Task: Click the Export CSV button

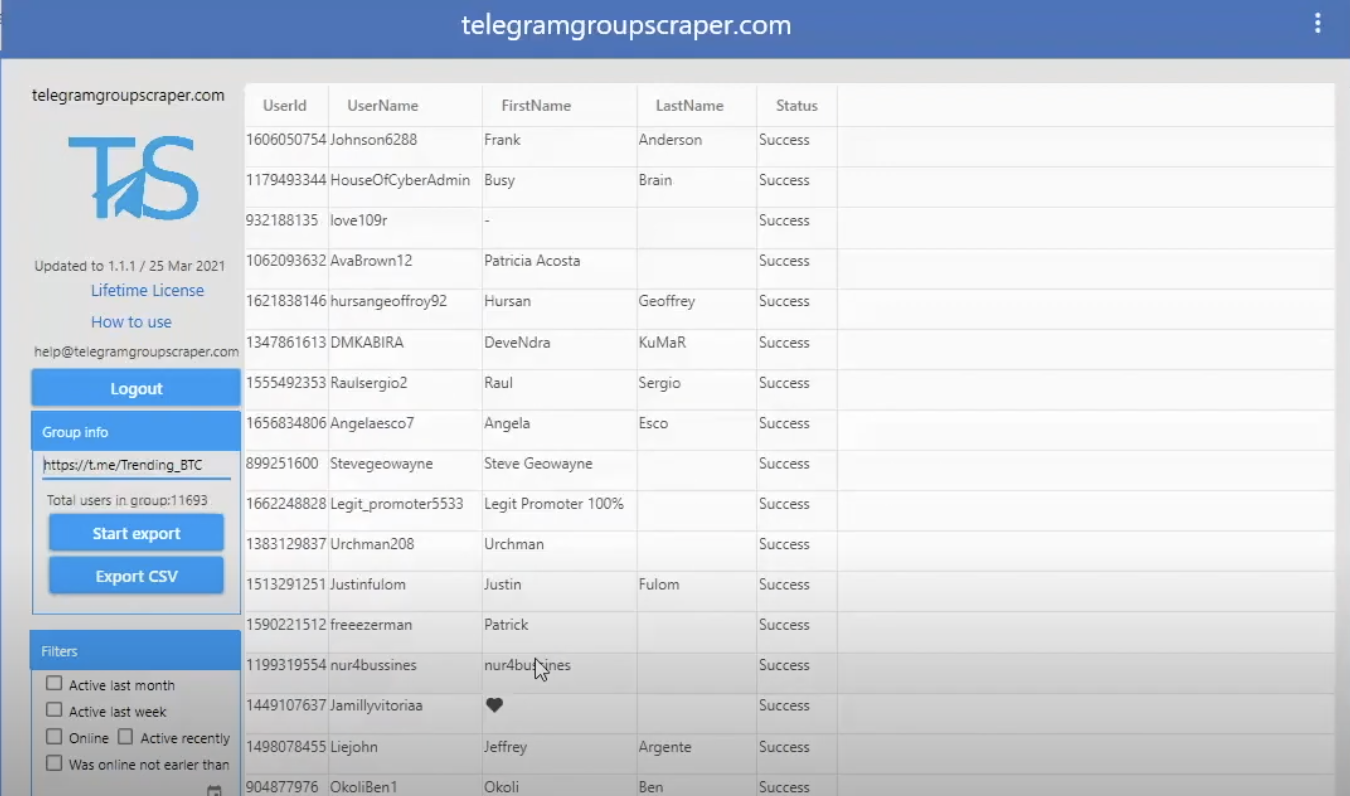Action: pos(136,576)
